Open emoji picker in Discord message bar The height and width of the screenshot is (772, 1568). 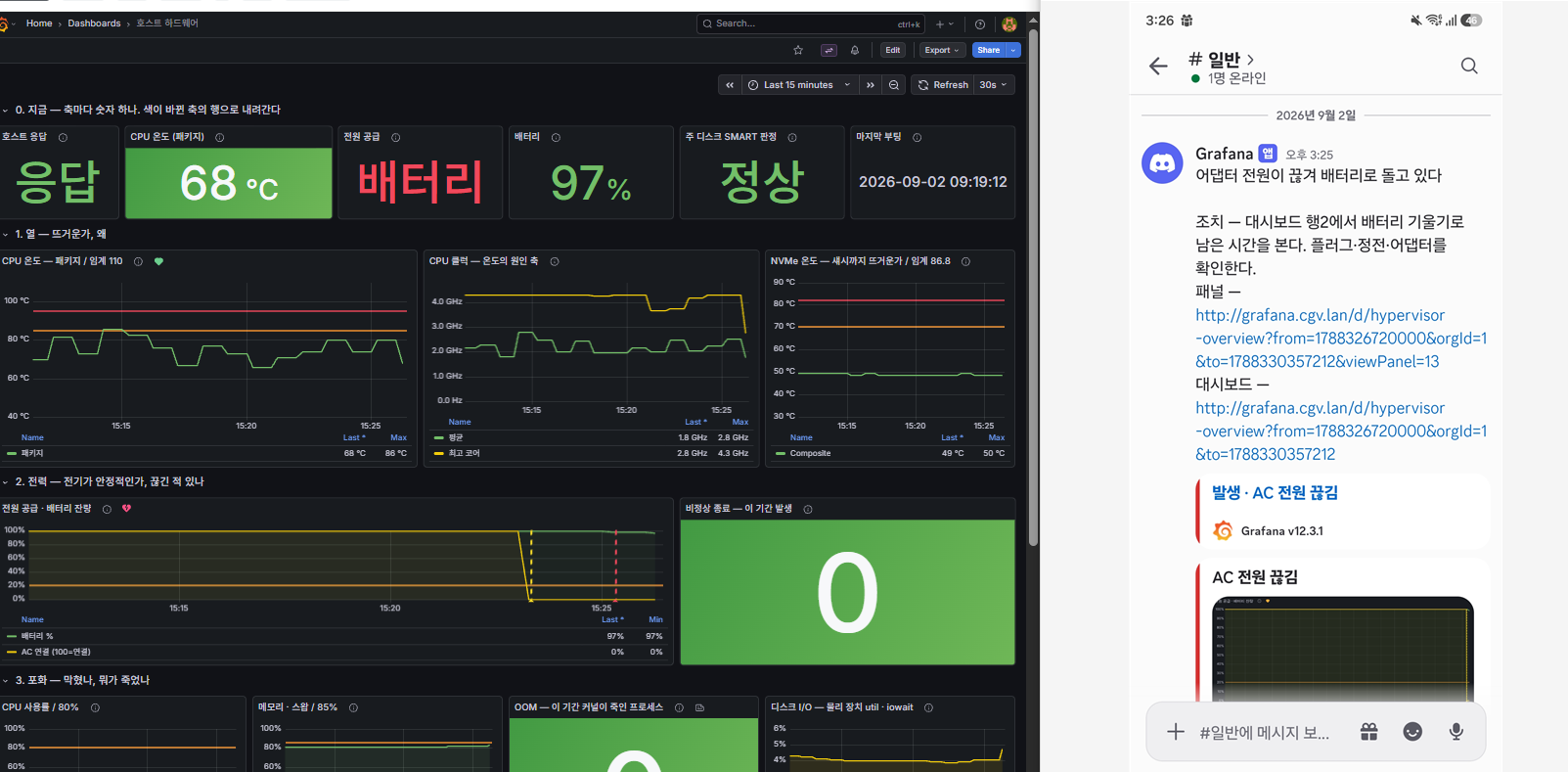pyautogui.click(x=1412, y=732)
